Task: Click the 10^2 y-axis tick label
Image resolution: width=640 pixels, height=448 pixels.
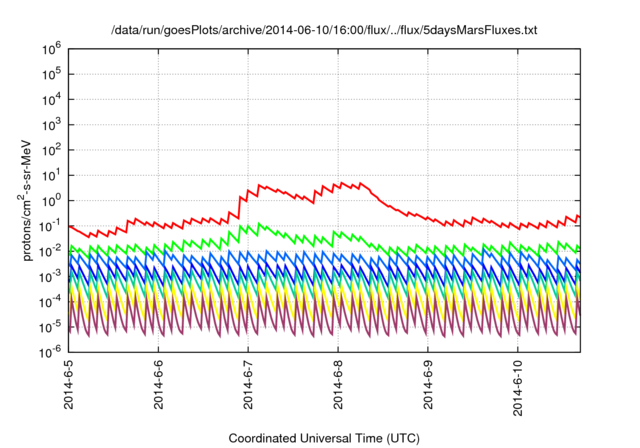Action: point(51,150)
